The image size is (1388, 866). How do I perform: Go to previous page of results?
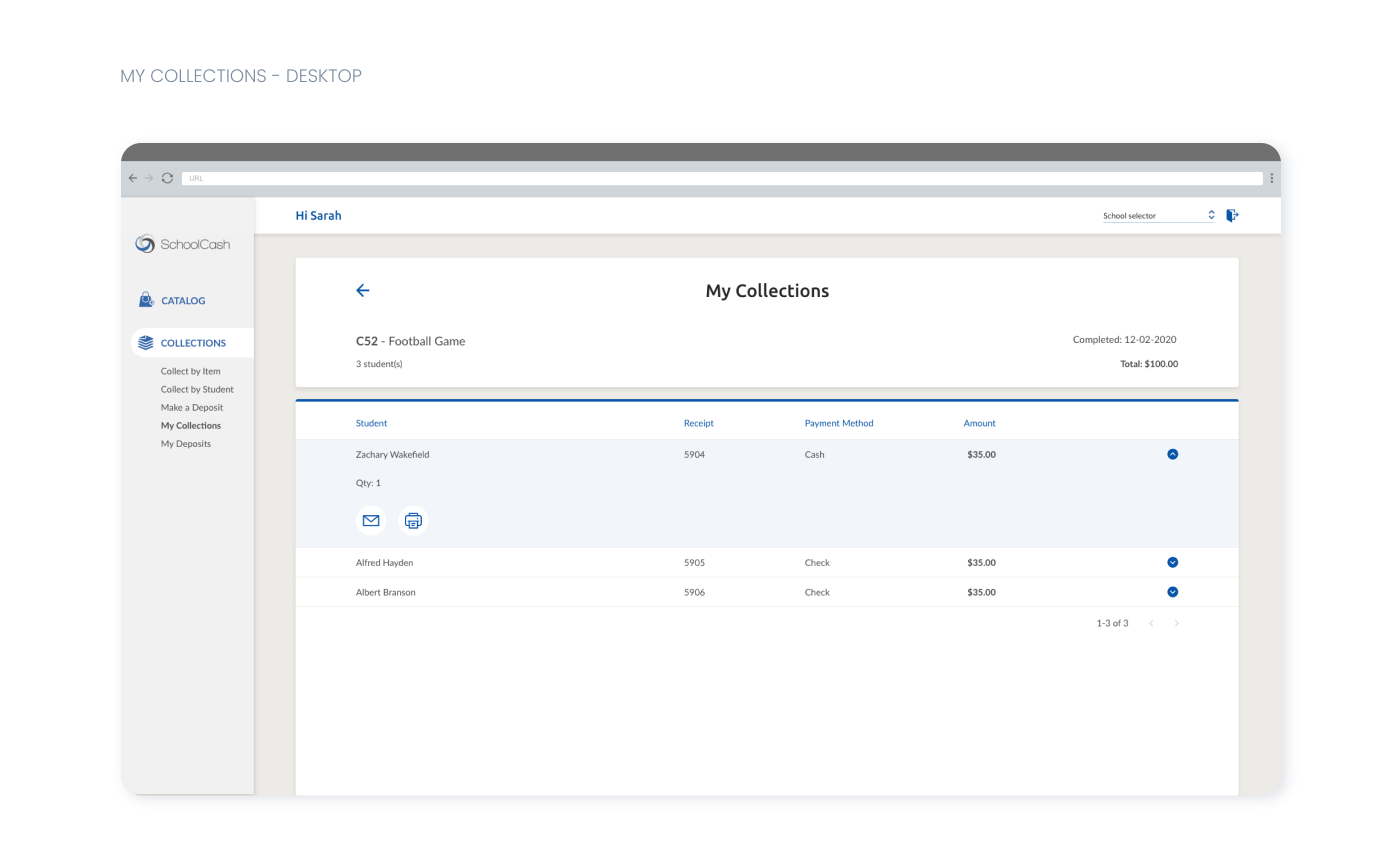[1151, 623]
